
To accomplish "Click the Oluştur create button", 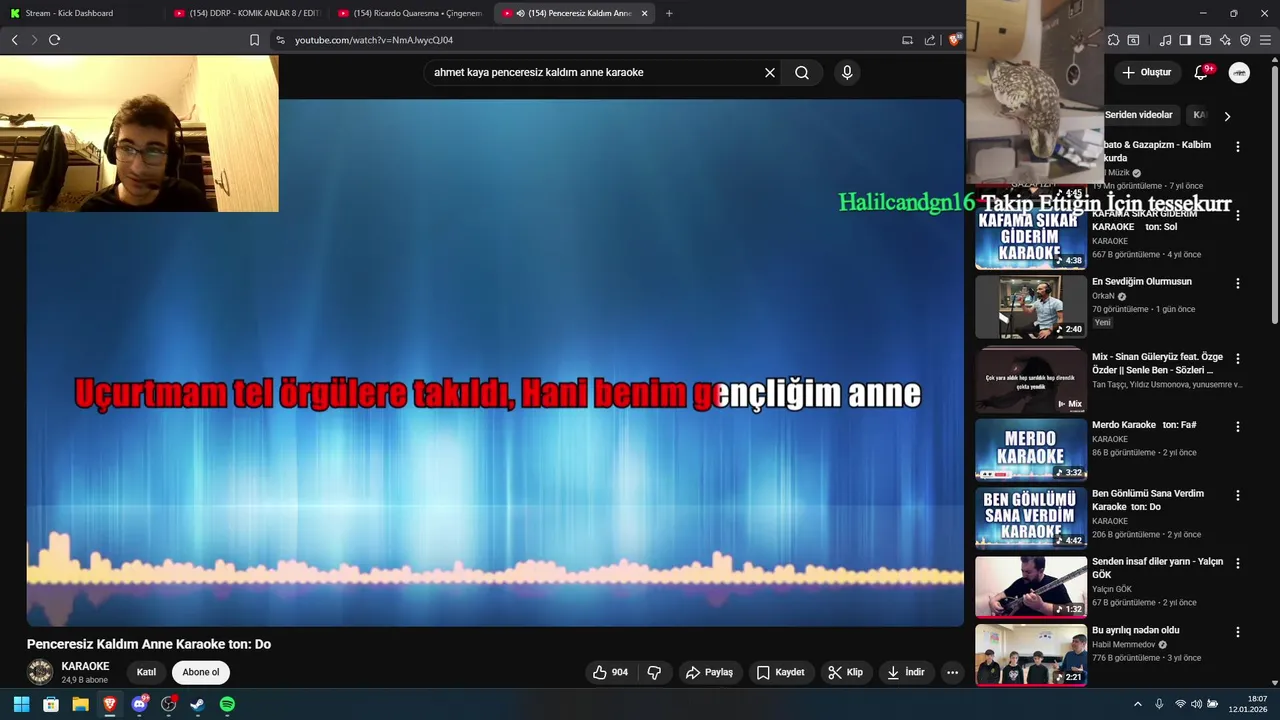I will 1146,72.
